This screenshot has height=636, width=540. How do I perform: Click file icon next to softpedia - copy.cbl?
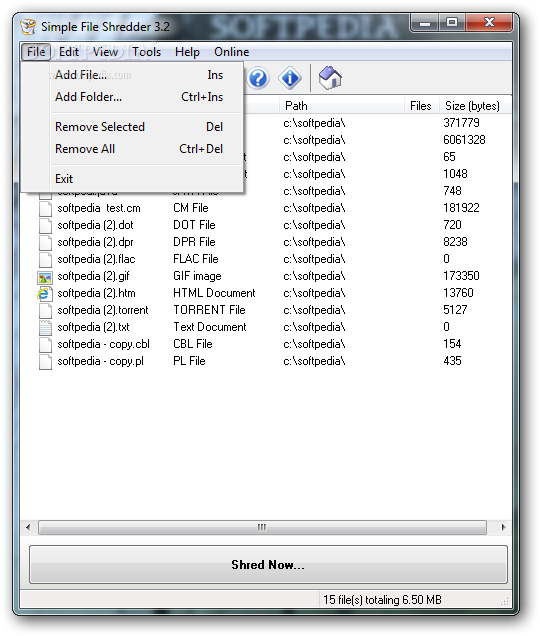click(45, 345)
